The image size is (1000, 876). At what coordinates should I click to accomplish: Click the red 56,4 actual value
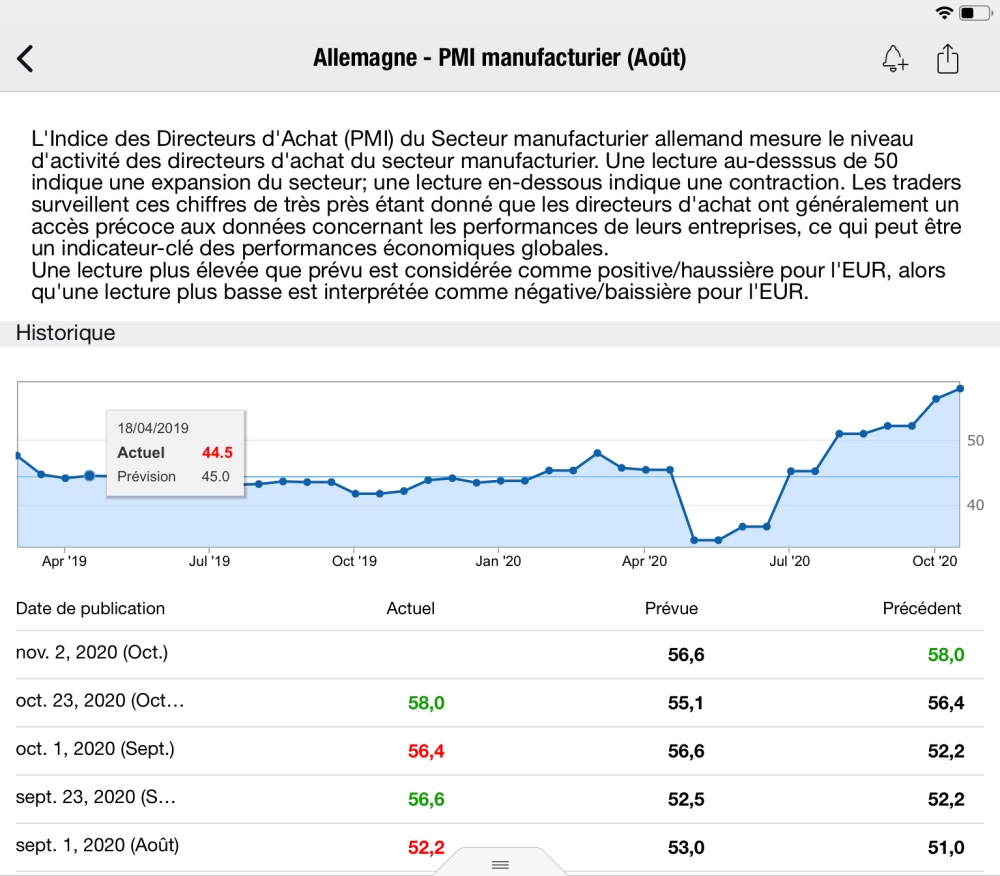426,751
